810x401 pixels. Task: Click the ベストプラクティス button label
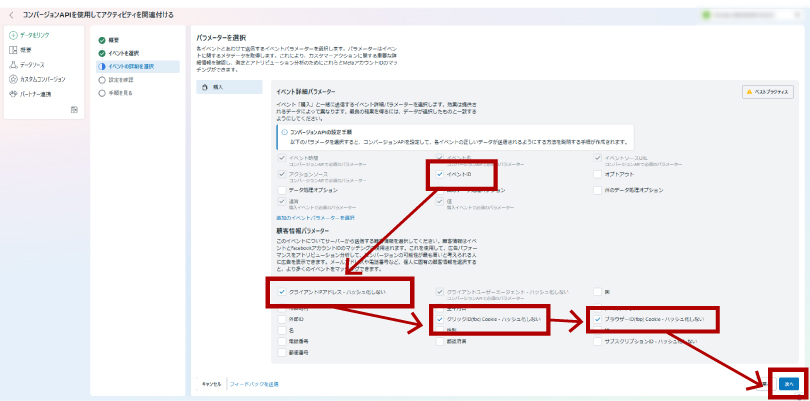[771, 92]
